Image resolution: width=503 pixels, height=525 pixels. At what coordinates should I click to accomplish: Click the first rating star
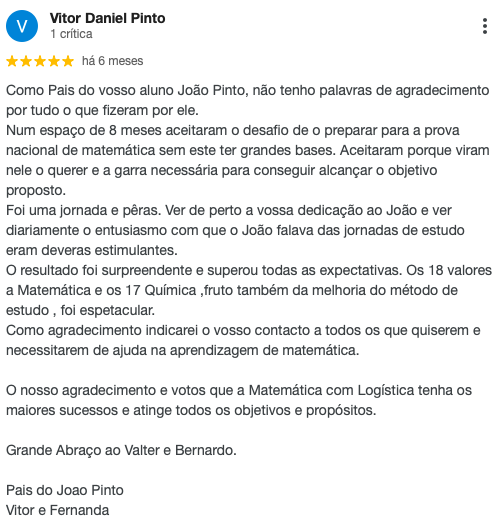point(12,61)
